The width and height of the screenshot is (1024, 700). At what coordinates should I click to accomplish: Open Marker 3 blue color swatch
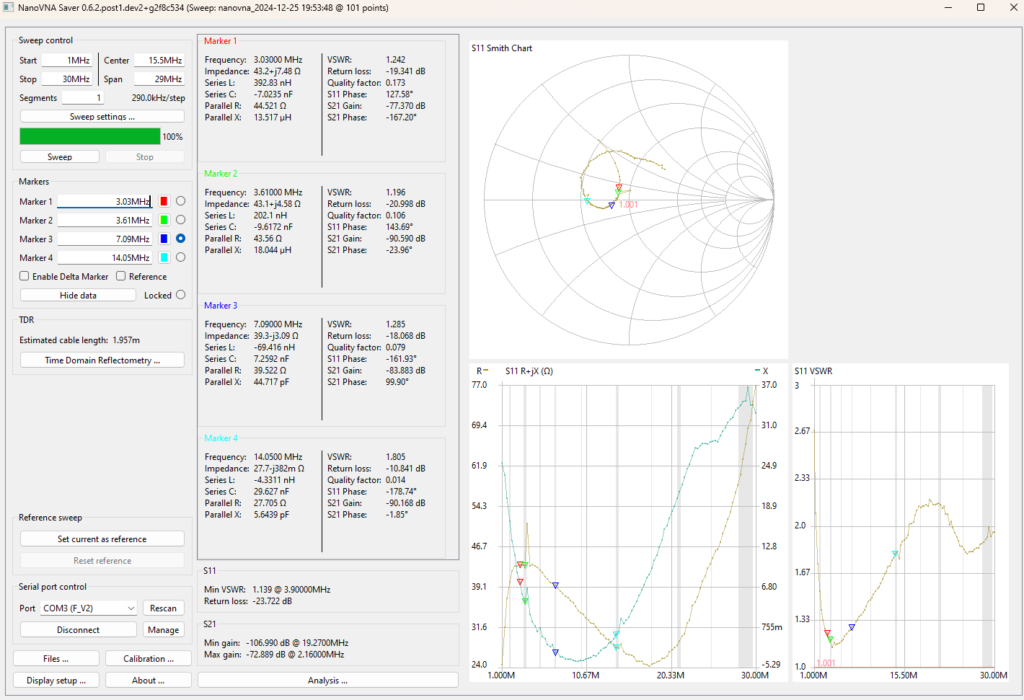click(164, 239)
